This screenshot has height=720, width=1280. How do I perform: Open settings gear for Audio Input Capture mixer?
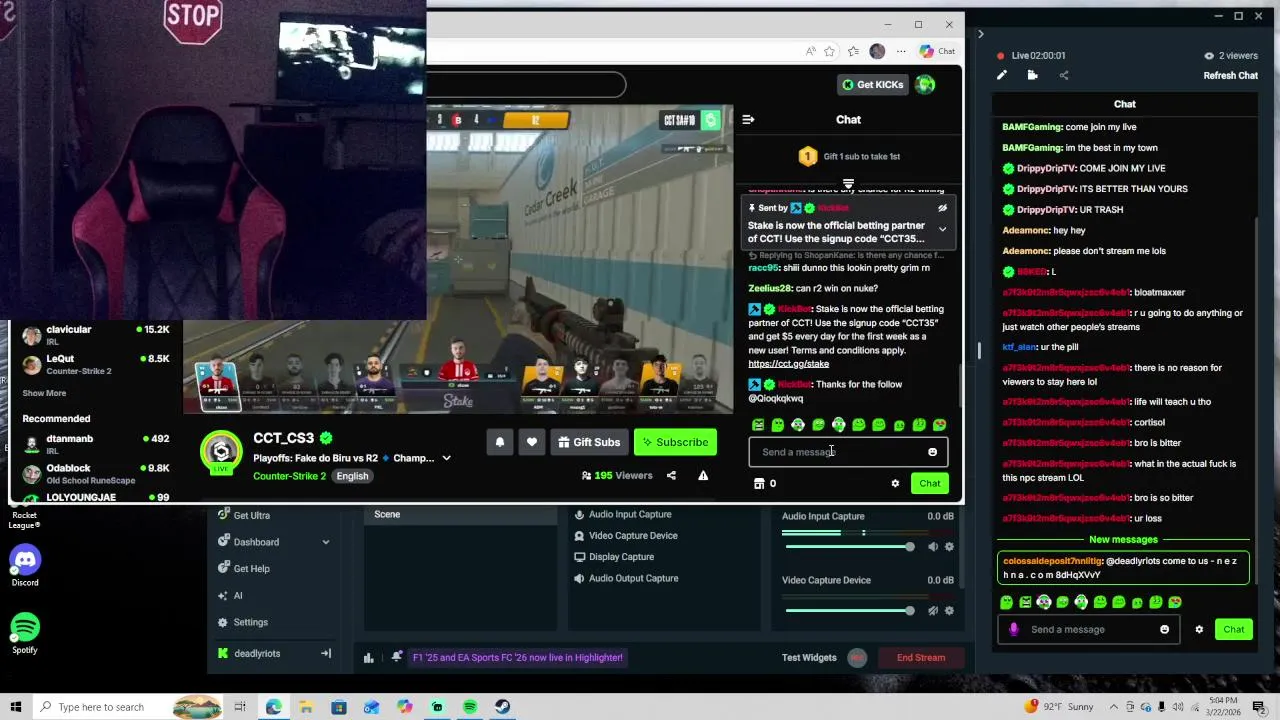[949, 547]
